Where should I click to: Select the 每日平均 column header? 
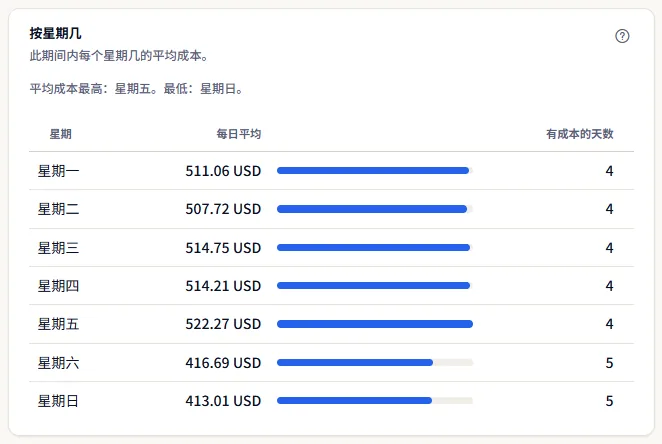click(x=239, y=134)
